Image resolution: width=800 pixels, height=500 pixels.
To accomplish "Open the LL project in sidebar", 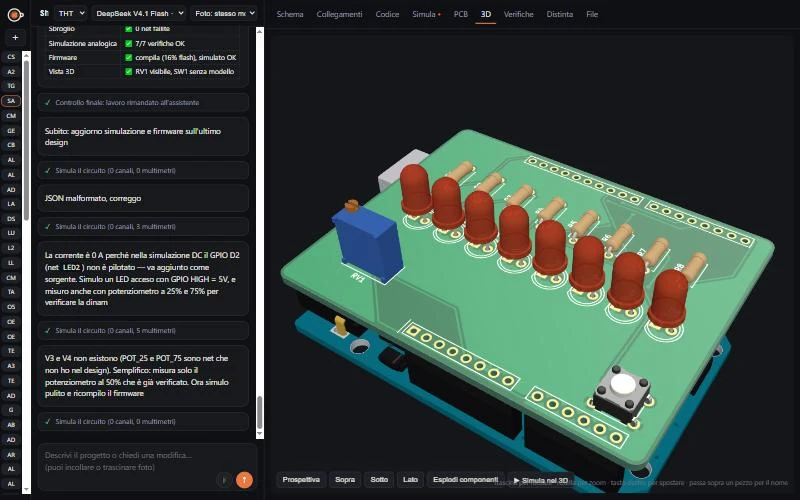I will click(x=11, y=263).
